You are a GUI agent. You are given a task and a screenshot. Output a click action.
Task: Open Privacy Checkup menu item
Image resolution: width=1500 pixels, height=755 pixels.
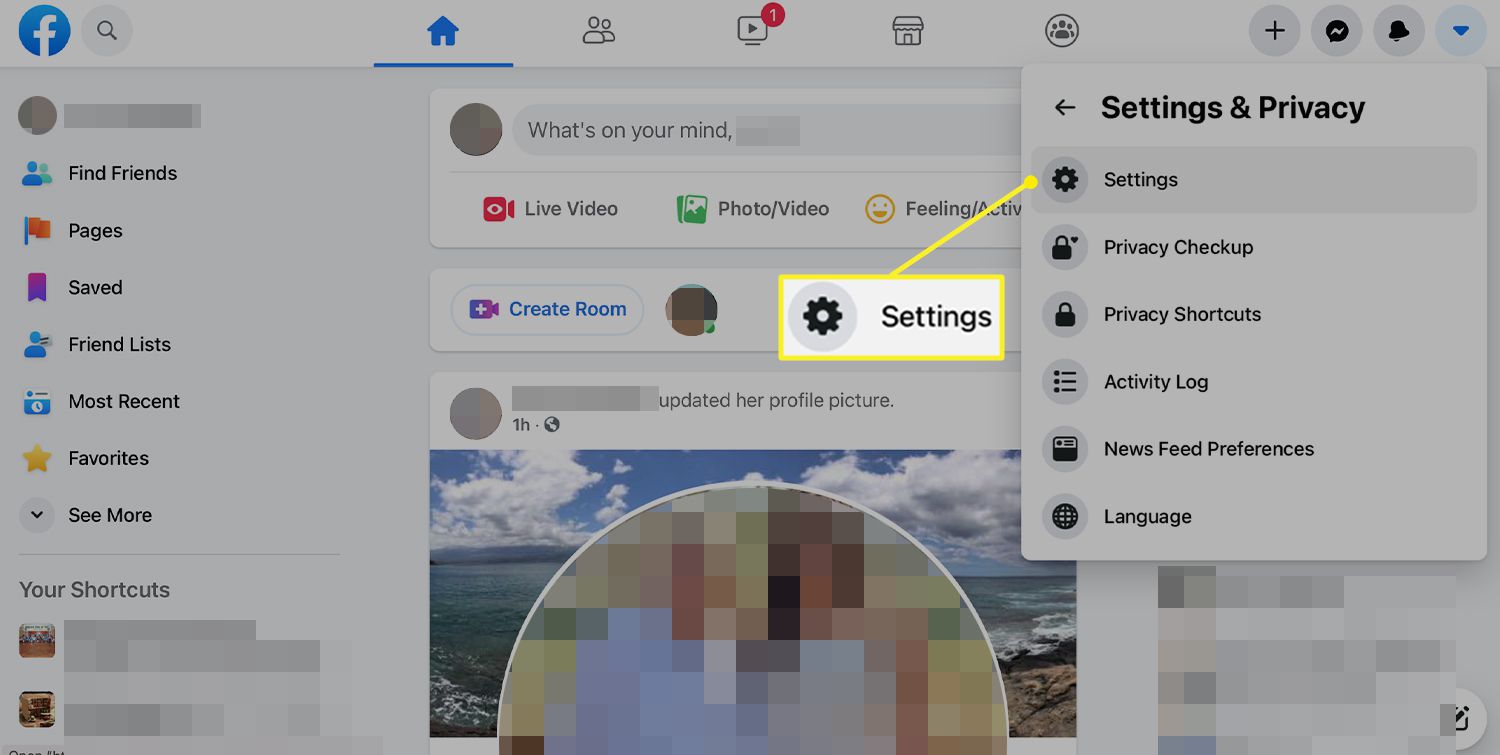(x=1177, y=247)
